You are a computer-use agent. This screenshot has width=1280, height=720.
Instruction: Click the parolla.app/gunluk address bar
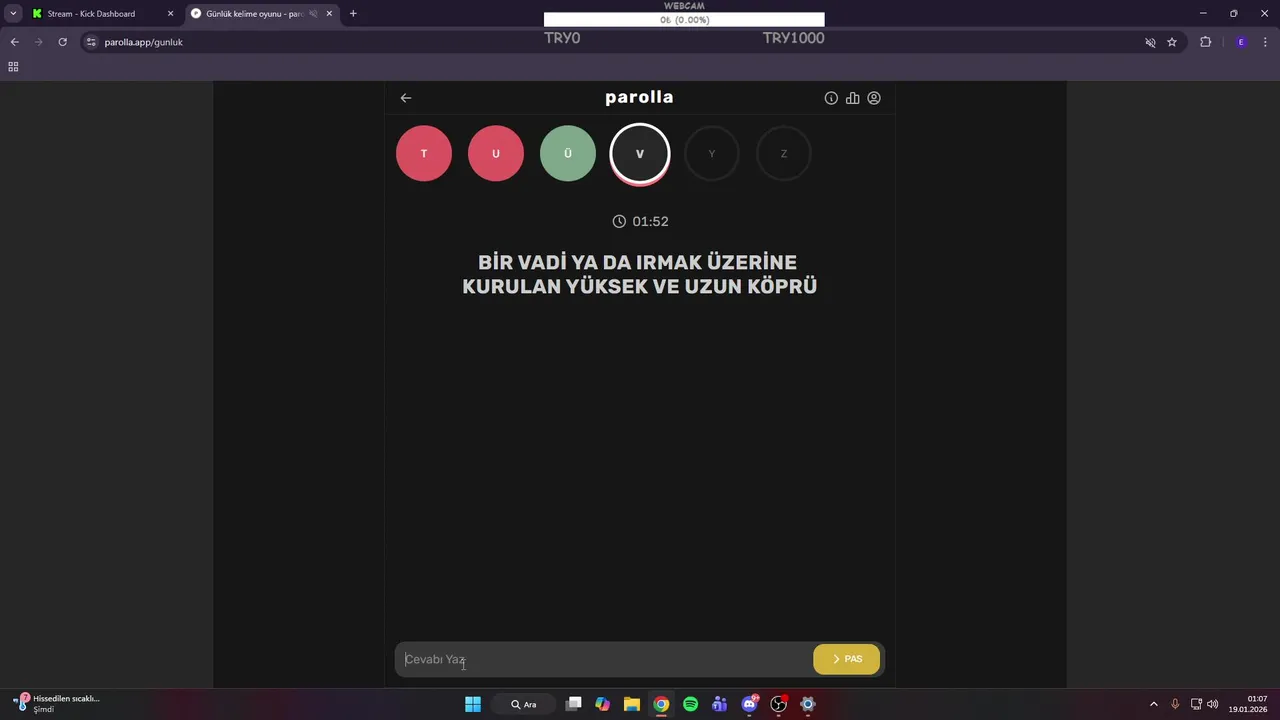pos(610,42)
